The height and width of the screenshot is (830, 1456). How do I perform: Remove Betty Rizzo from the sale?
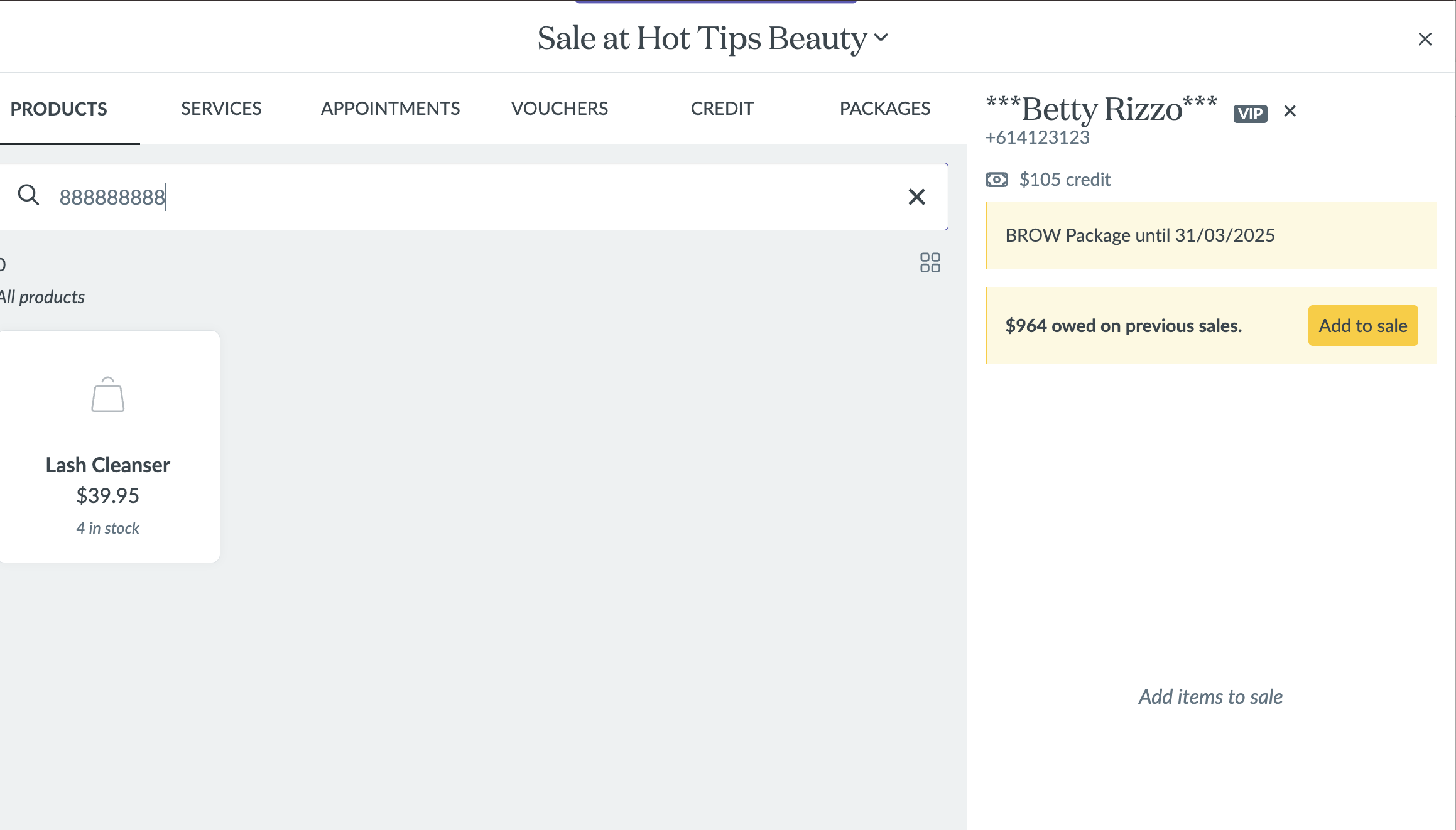coord(1290,111)
